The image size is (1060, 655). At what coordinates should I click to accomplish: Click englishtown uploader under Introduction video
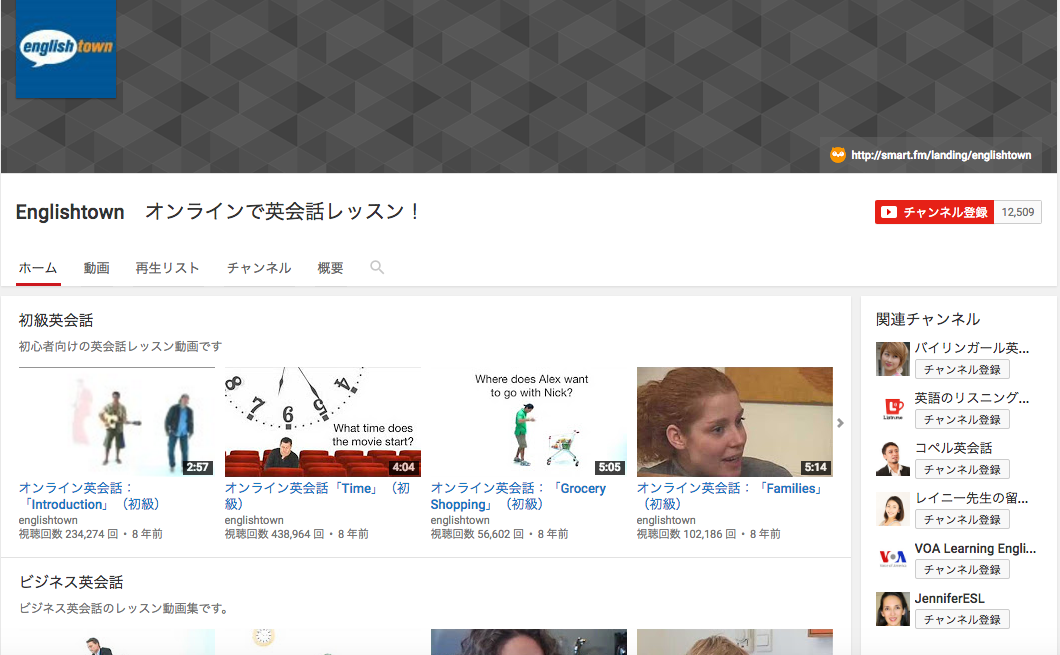(x=48, y=520)
